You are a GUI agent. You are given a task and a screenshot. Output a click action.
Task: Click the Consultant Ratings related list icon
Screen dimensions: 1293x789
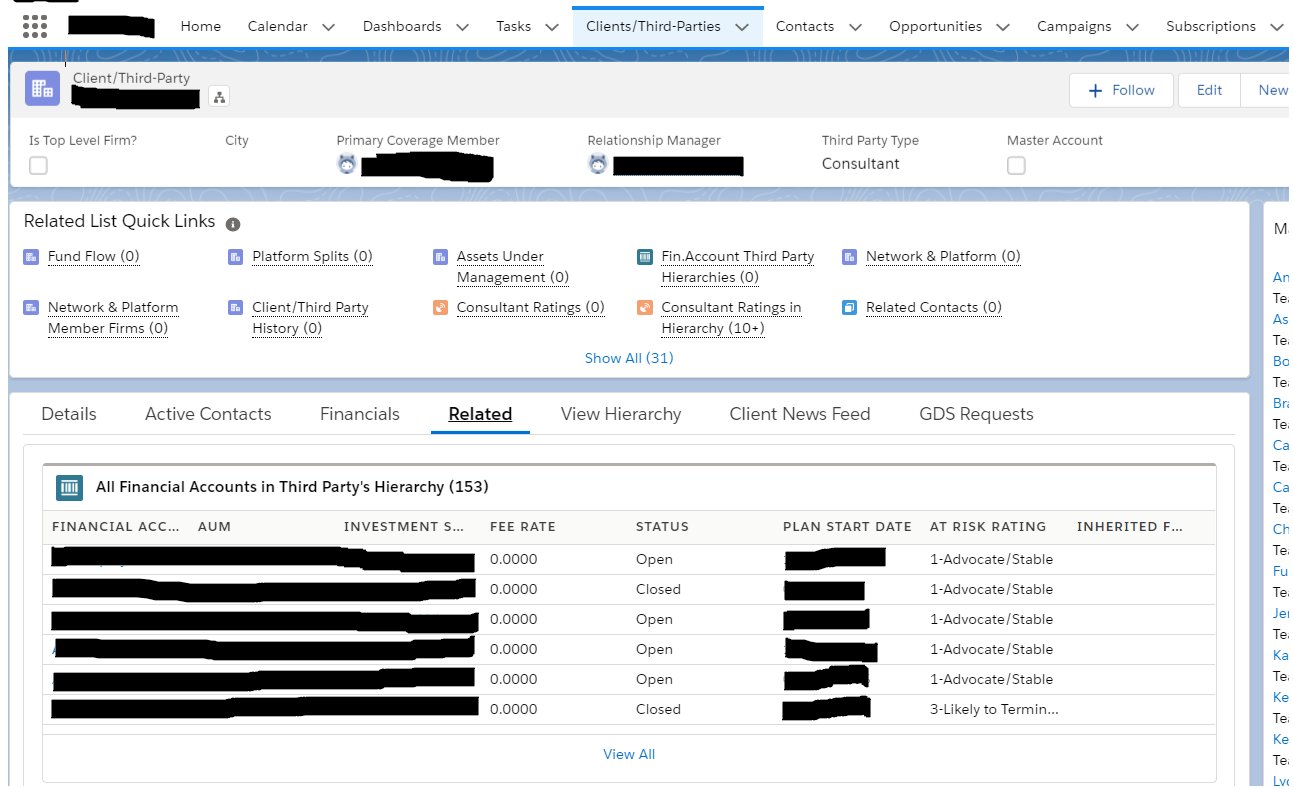(x=439, y=307)
